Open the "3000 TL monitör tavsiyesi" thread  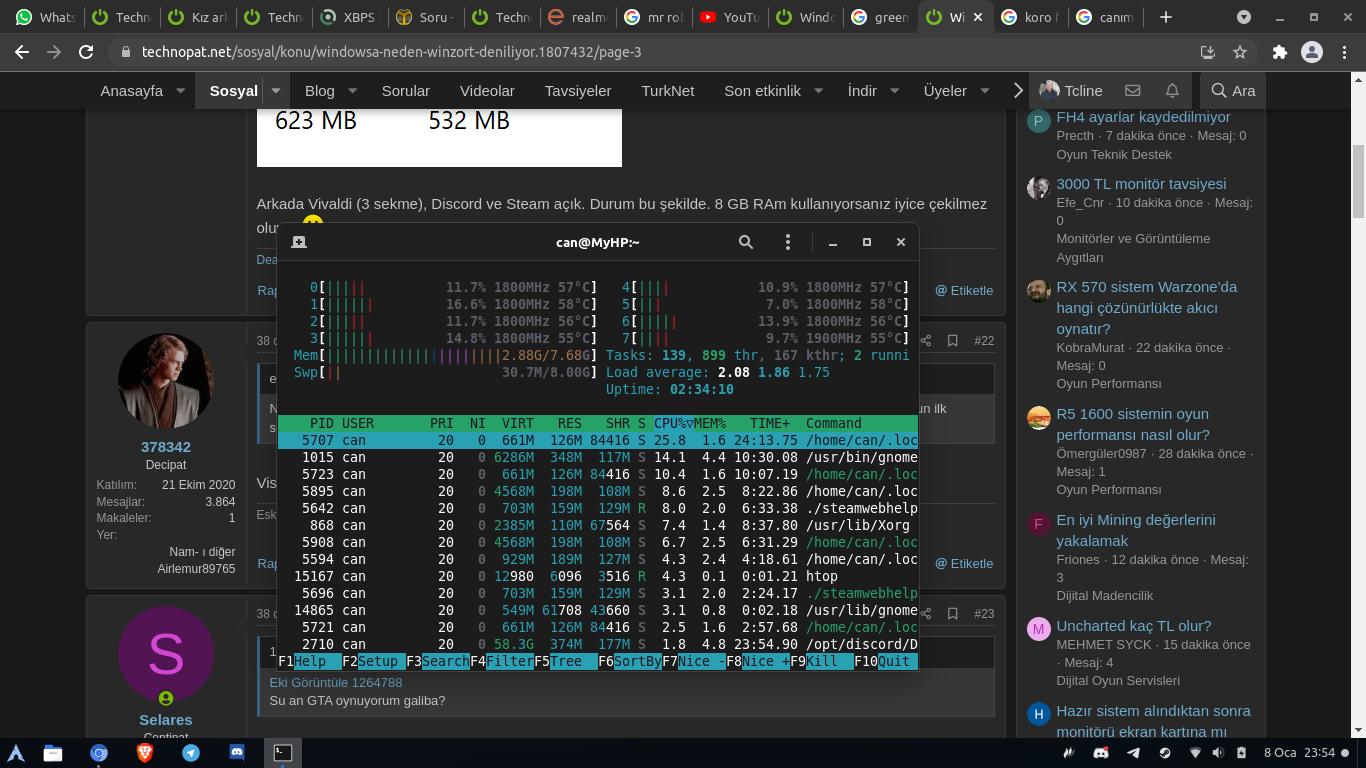click(1141, 184)
